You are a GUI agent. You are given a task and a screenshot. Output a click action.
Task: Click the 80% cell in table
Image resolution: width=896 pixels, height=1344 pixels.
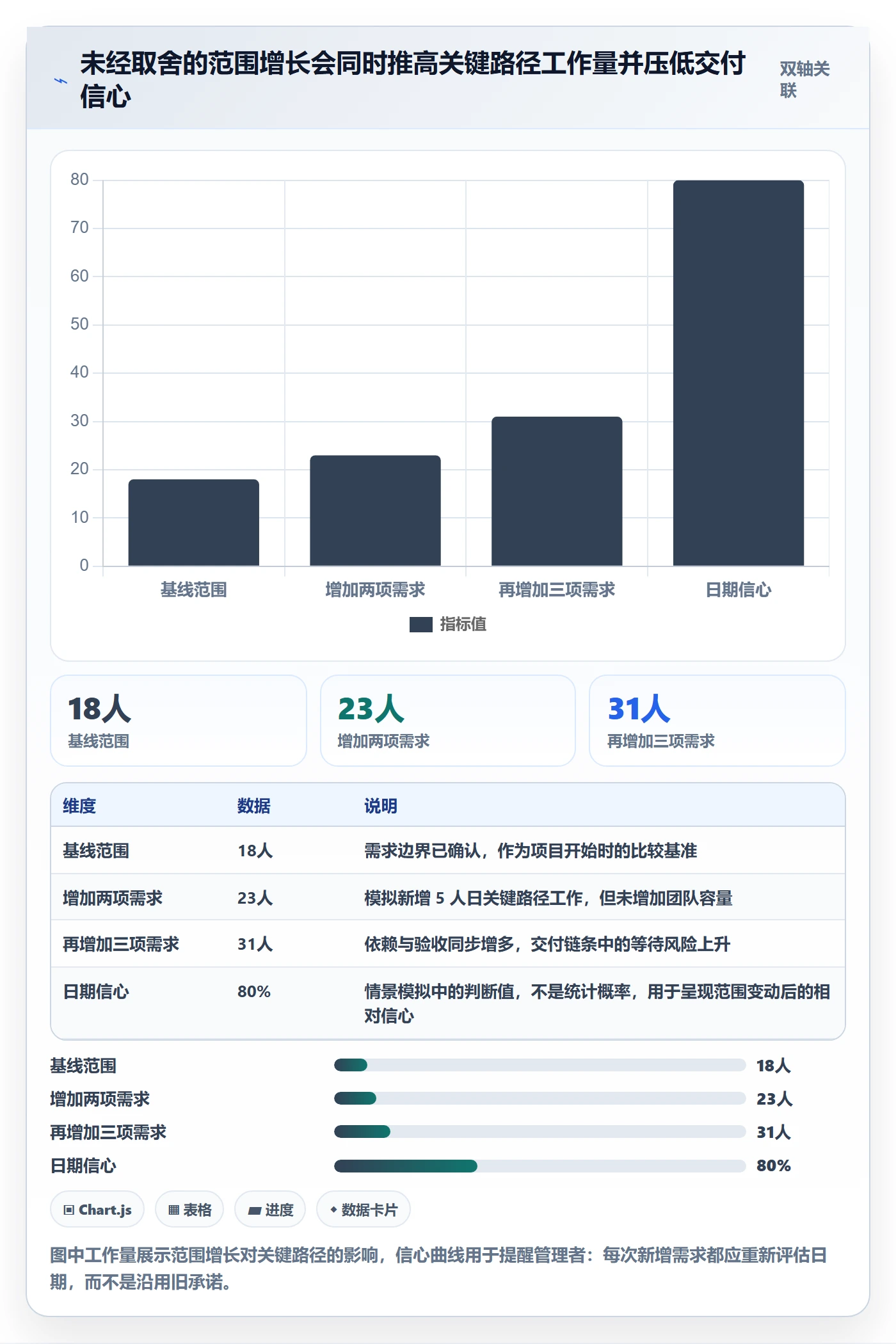[254, 991]
